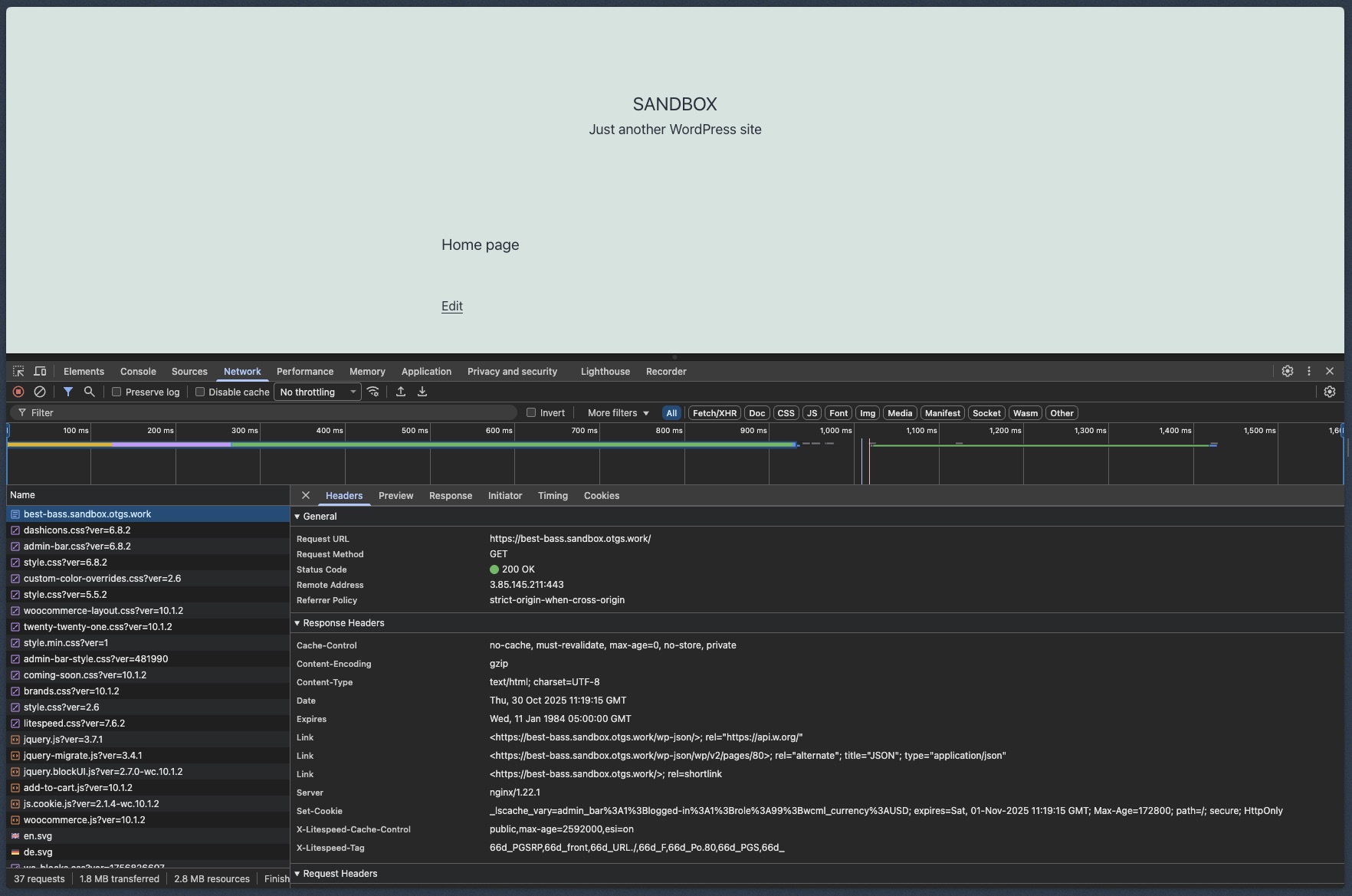Open network conditions Wi-Fi icon
Screen dimensions: 1352x896
click(373, 392)
